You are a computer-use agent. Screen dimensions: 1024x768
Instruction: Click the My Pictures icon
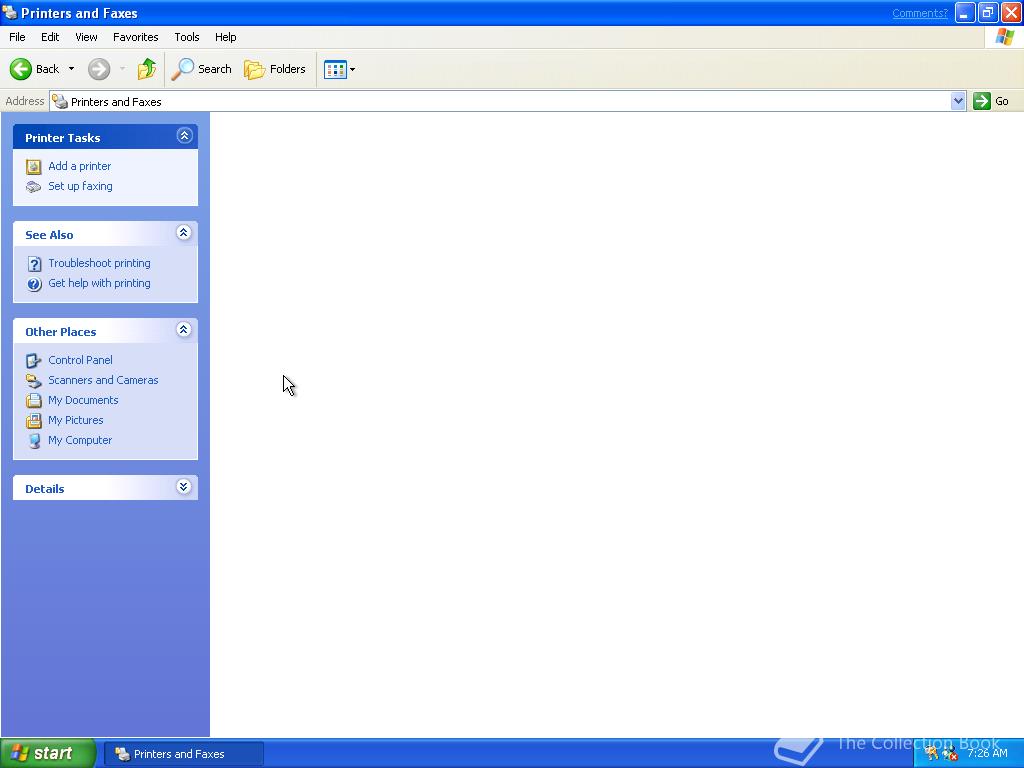tap(33, 421)
